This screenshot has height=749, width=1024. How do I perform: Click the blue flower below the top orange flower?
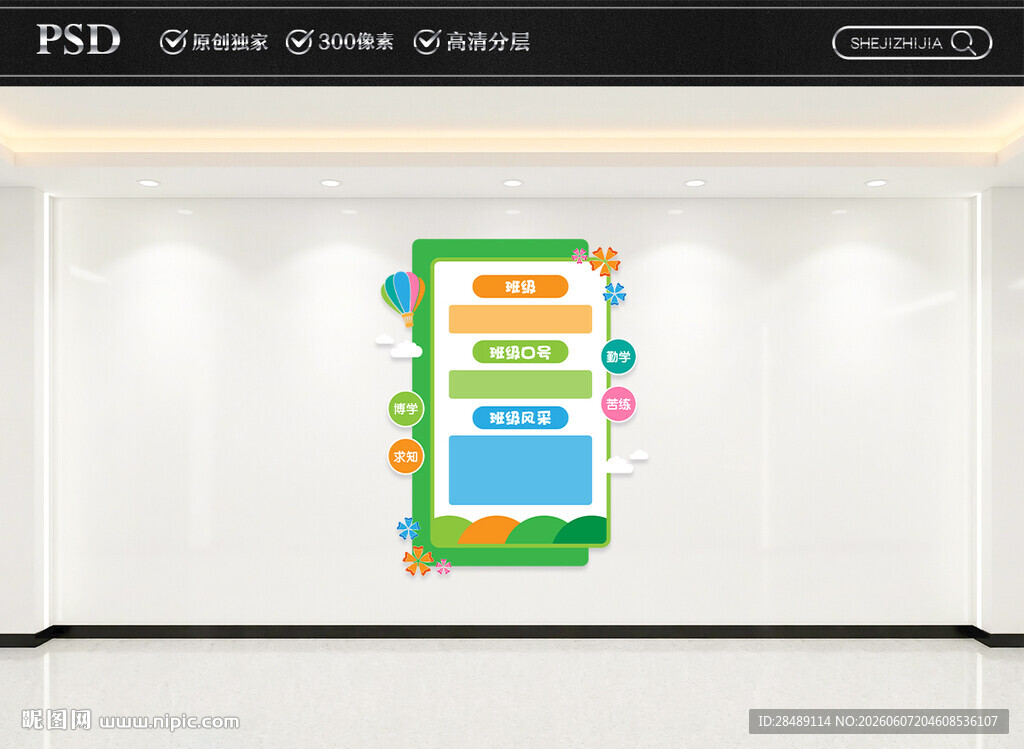coord(615,294)
